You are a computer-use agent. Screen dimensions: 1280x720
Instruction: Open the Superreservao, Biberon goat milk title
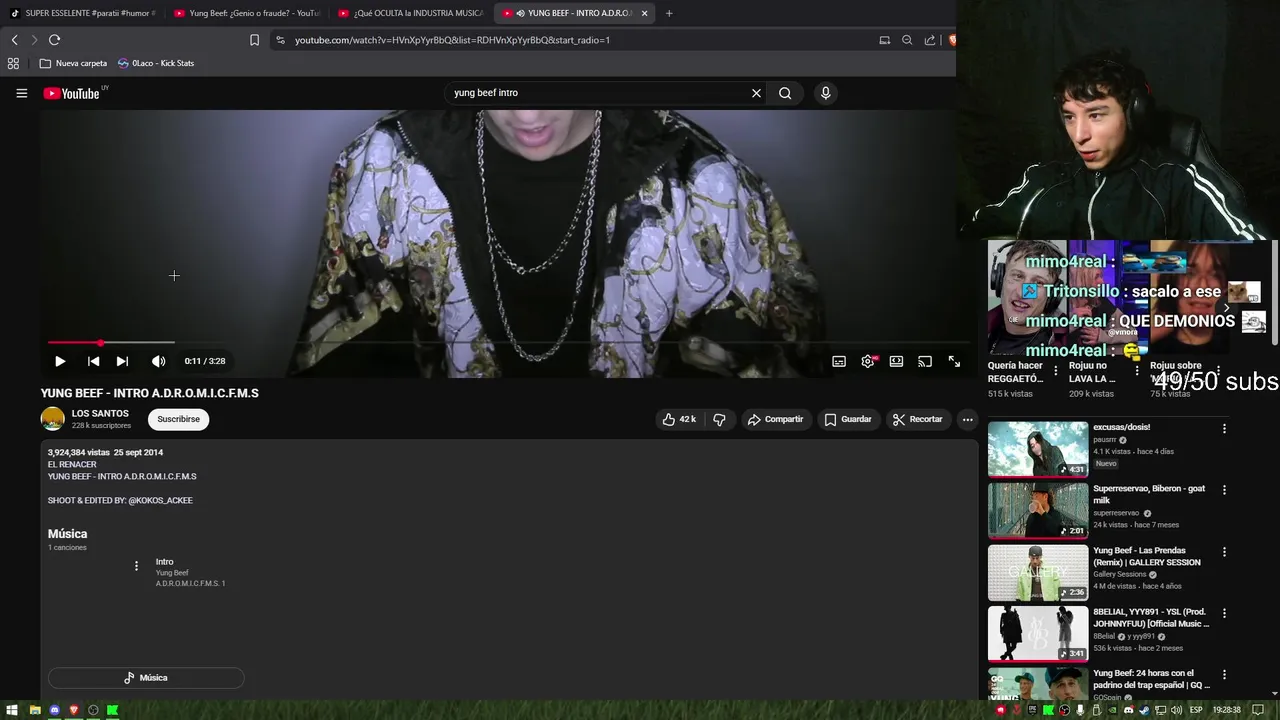point(1149,494)
